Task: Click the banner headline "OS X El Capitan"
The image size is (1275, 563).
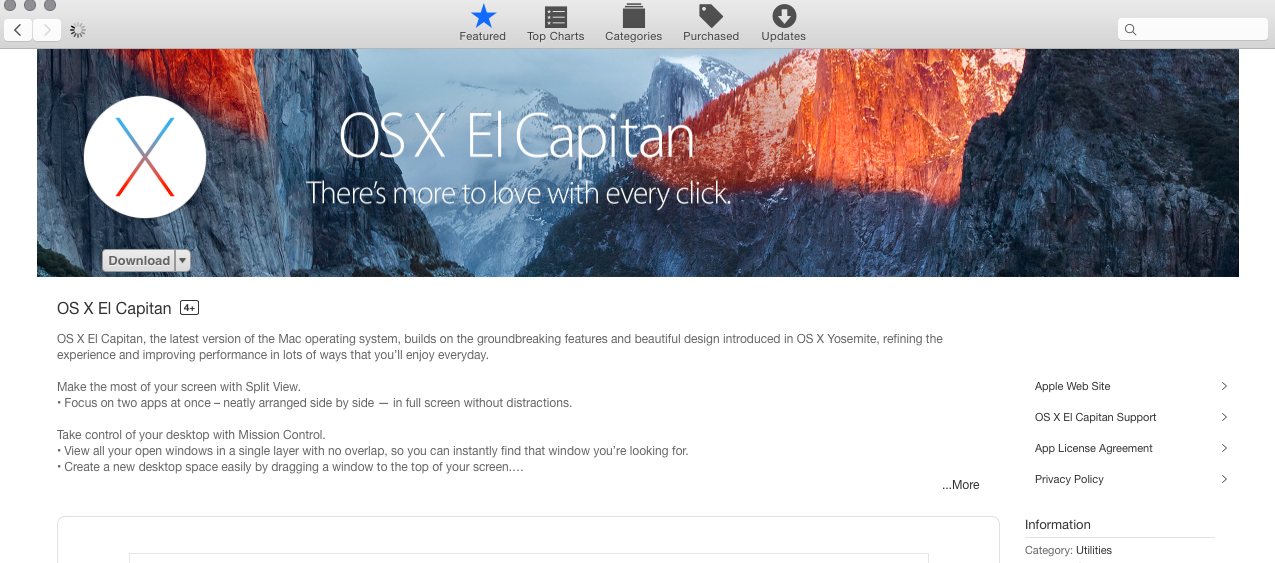Action: pyautogui.click(x=517, y=138)
